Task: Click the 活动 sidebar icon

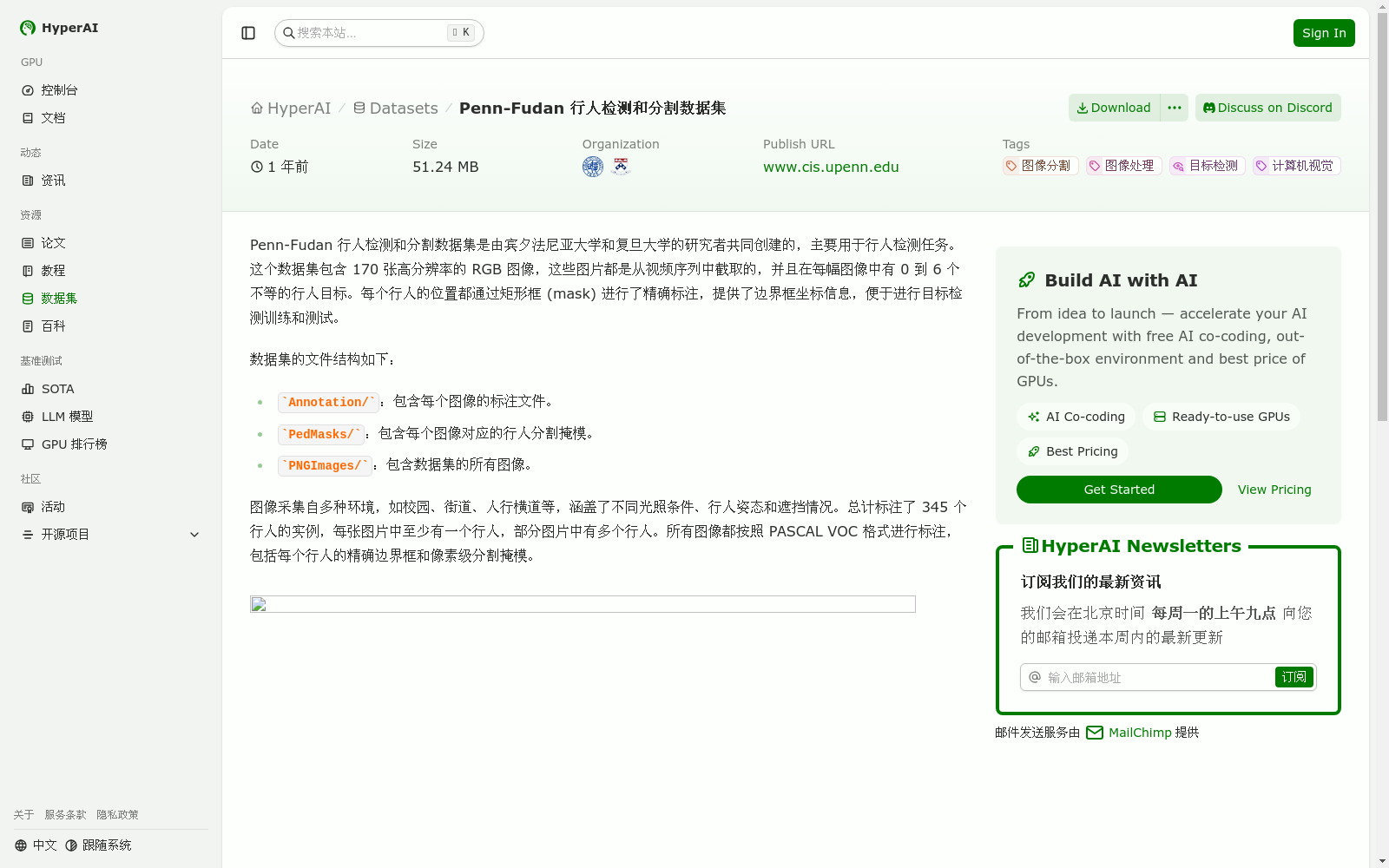Action: click(28, 507)
